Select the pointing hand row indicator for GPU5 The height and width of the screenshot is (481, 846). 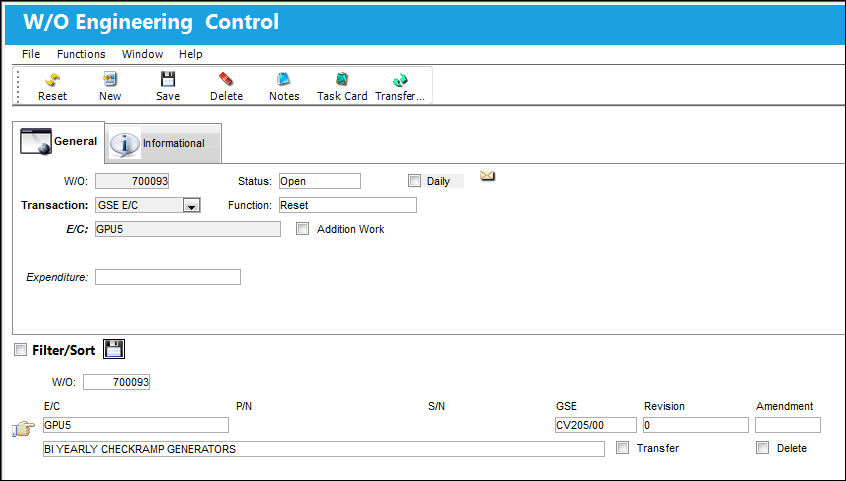(x=23, y=429)
